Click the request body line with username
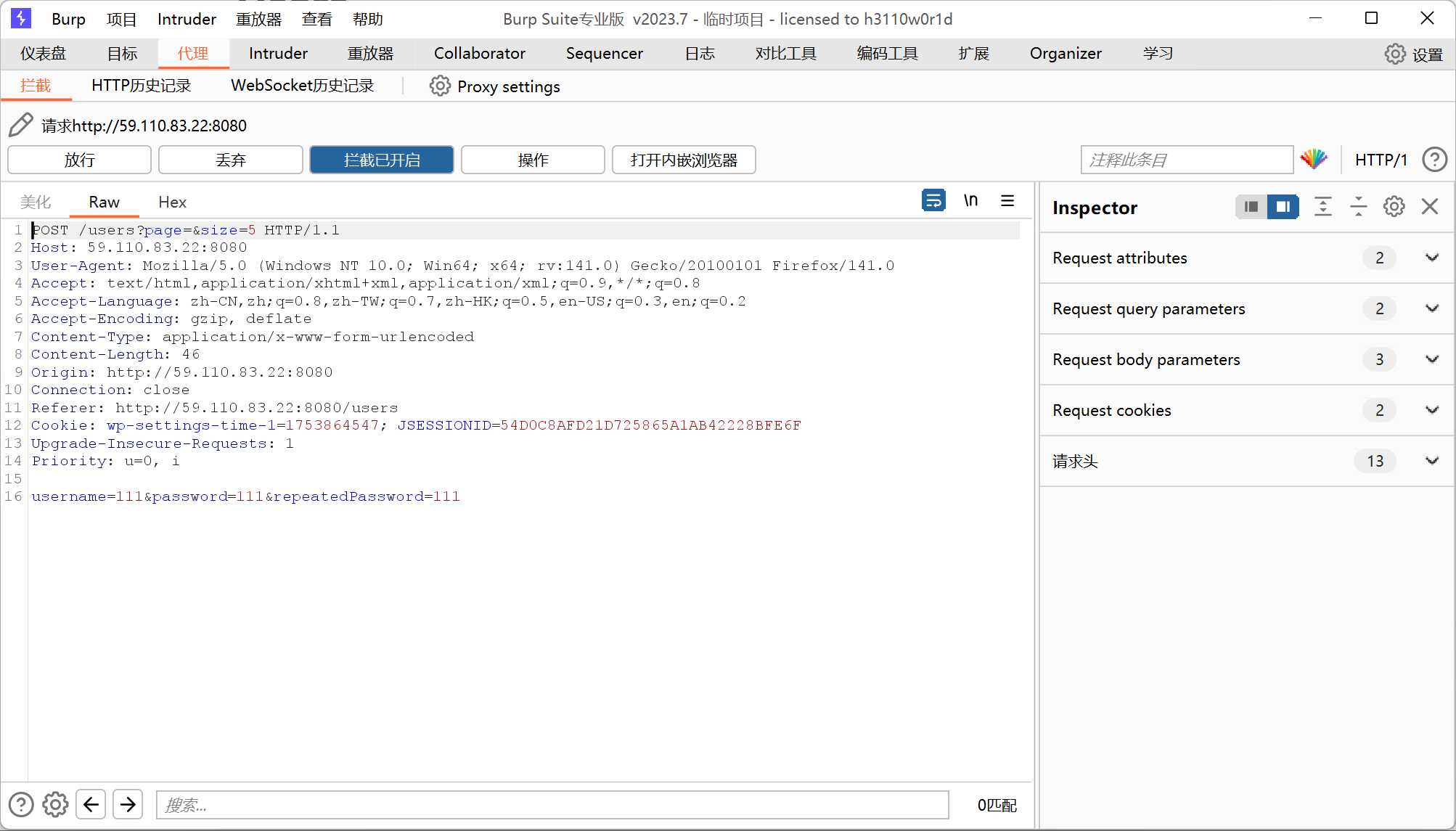This screenshot has width=1456, height=831. coord(245,496)
